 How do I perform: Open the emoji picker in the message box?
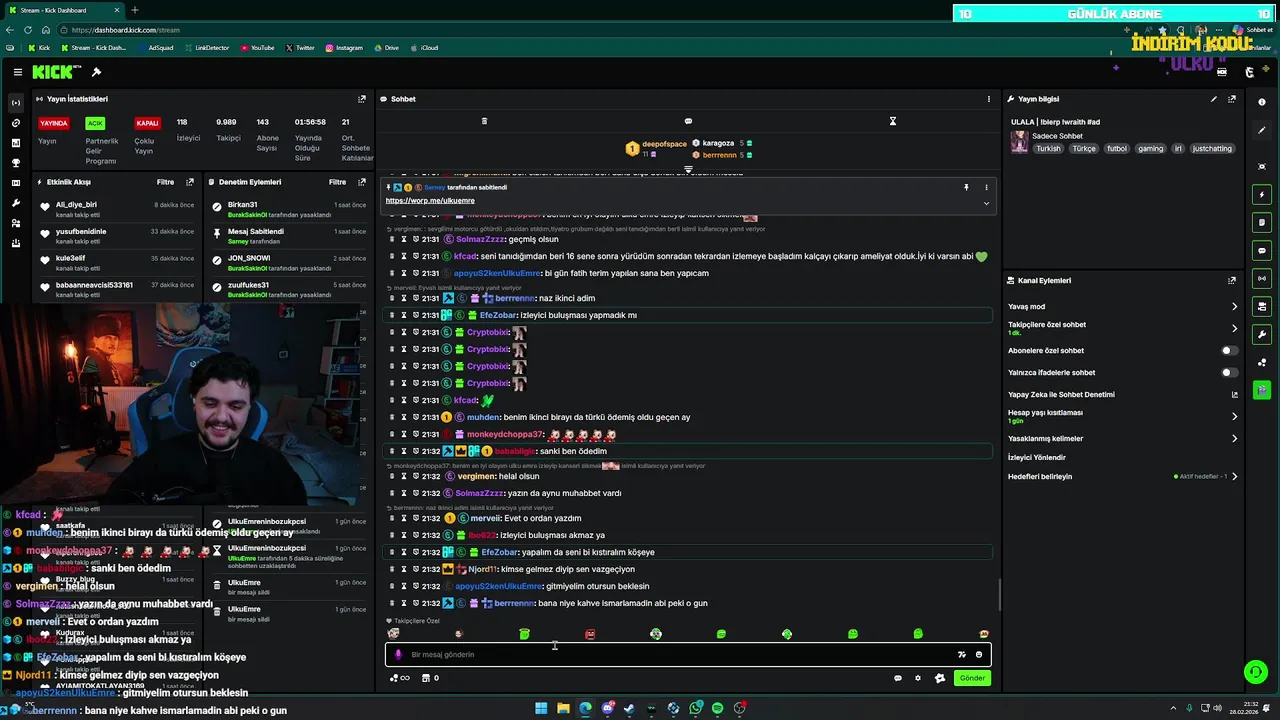point(979,655)
